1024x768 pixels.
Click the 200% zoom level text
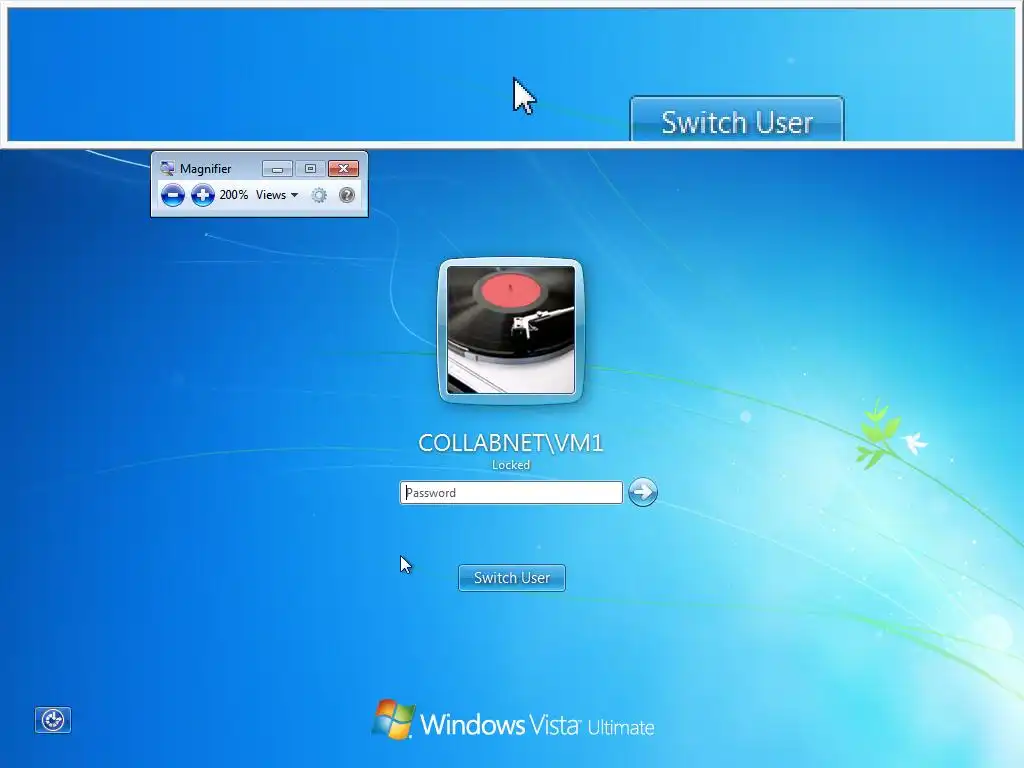click(233, 195)
